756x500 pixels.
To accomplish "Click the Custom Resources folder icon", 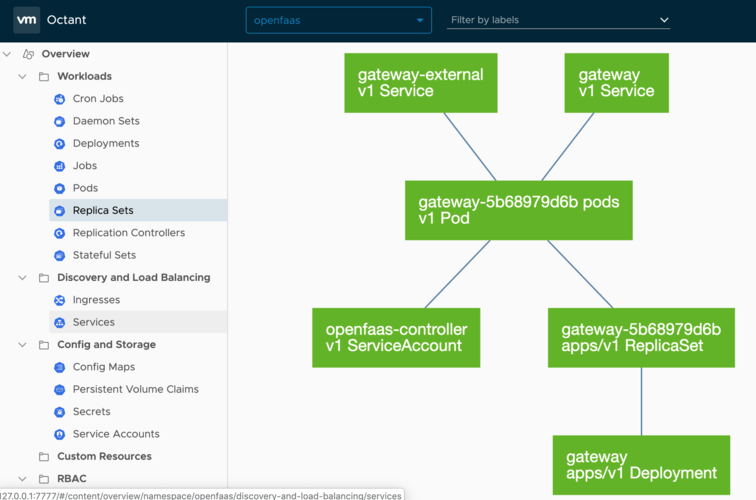I will tap(44, 457).
